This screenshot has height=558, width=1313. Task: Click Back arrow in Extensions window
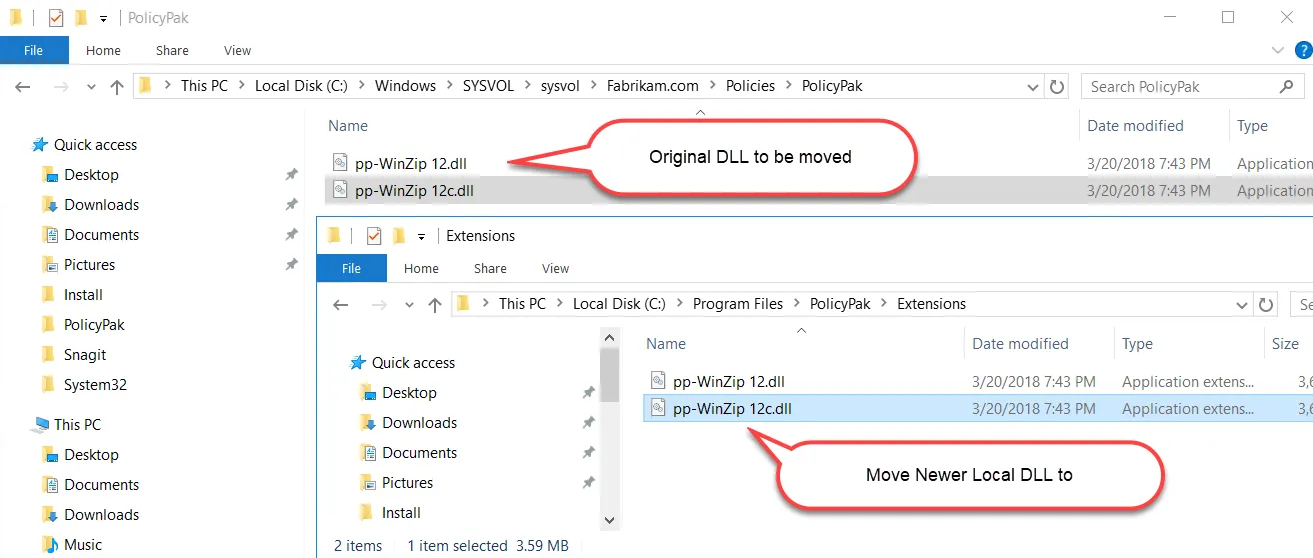(x=341, y=305)
